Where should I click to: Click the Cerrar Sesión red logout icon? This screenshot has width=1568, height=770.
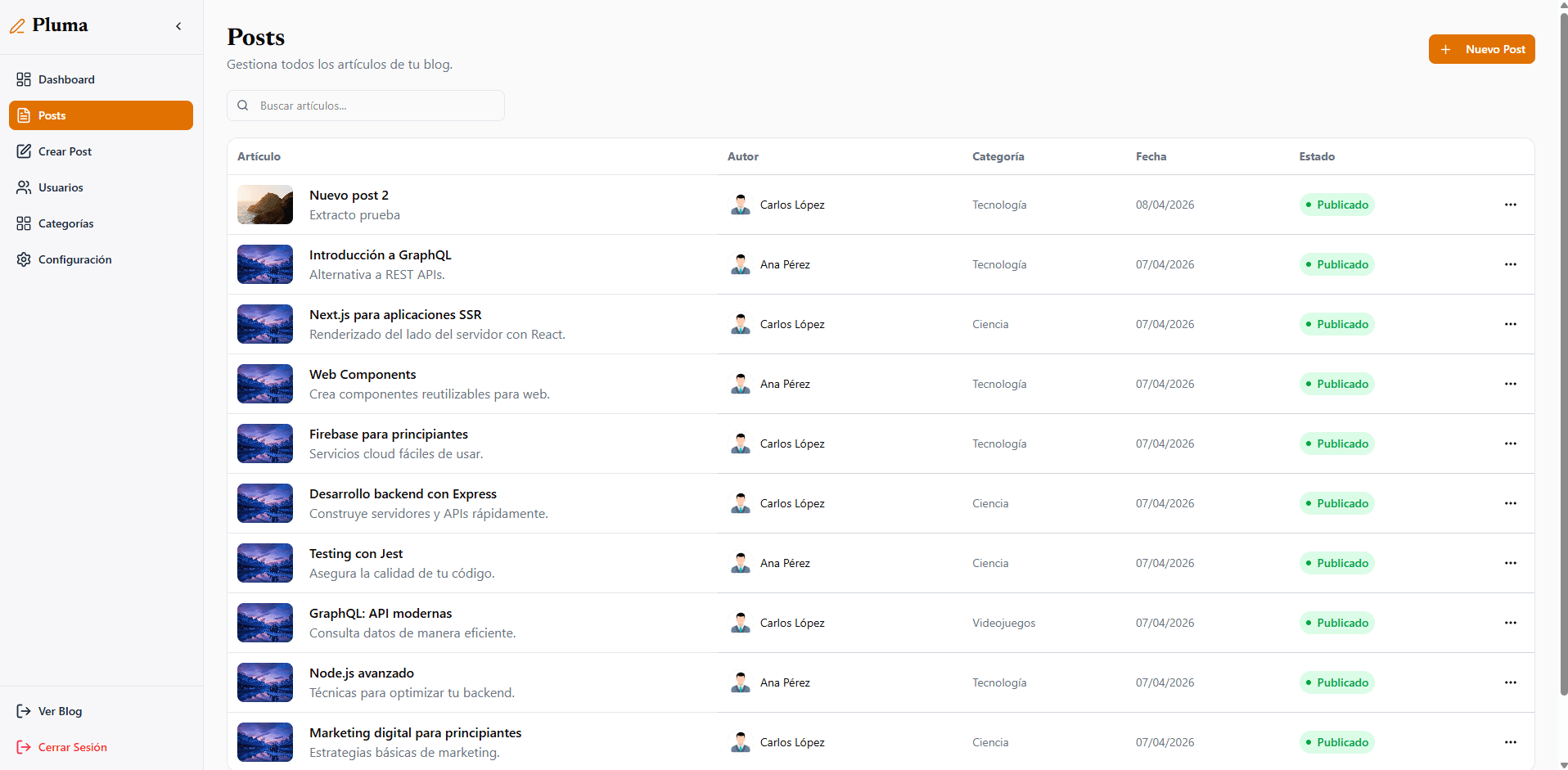tap(24, 747)
